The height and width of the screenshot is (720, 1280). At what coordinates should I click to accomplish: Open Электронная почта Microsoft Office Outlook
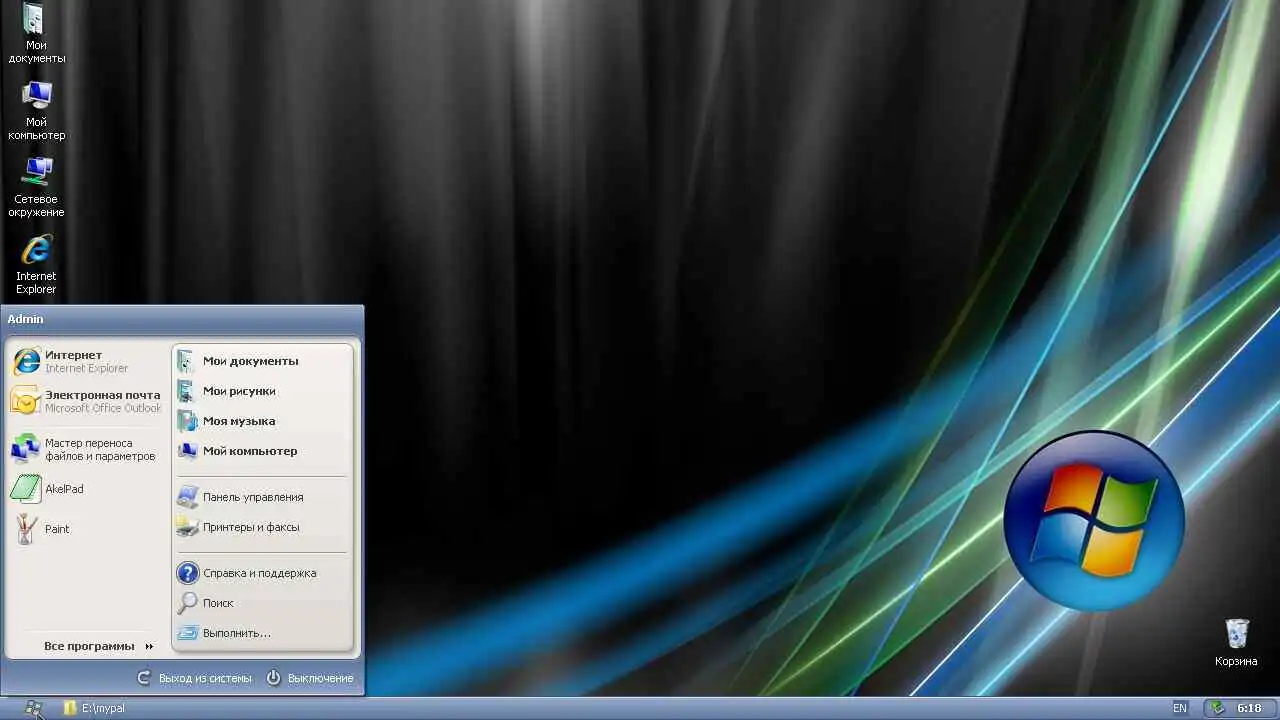pos(88,401)
